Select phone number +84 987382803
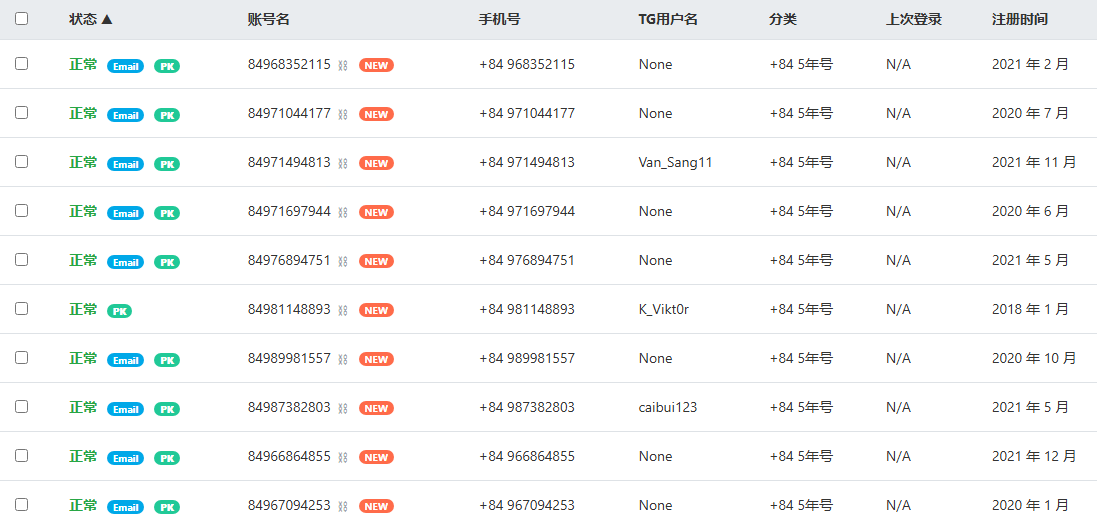 point(527,407)
